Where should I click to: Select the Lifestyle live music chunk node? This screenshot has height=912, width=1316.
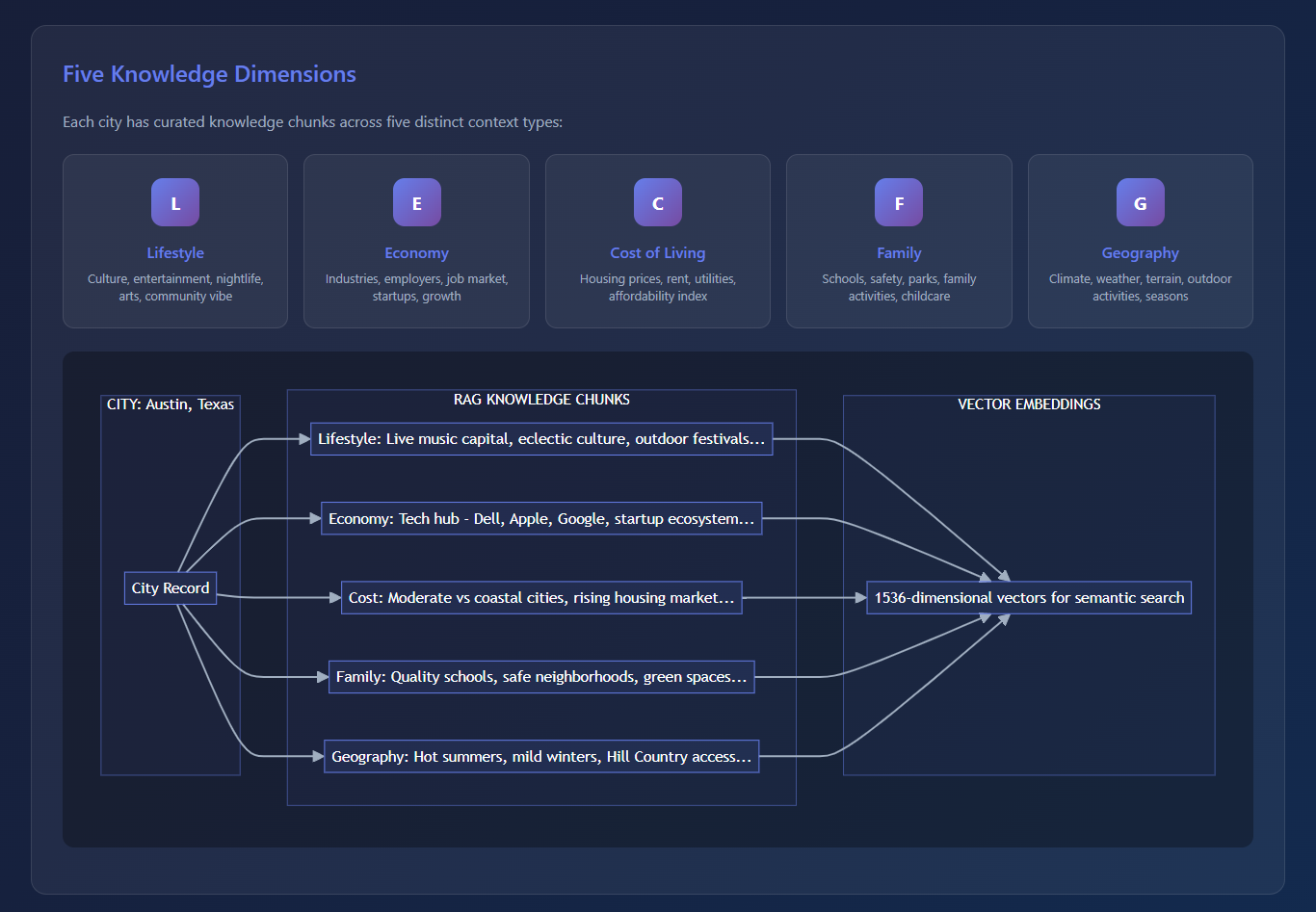click(x=541, y=439)
